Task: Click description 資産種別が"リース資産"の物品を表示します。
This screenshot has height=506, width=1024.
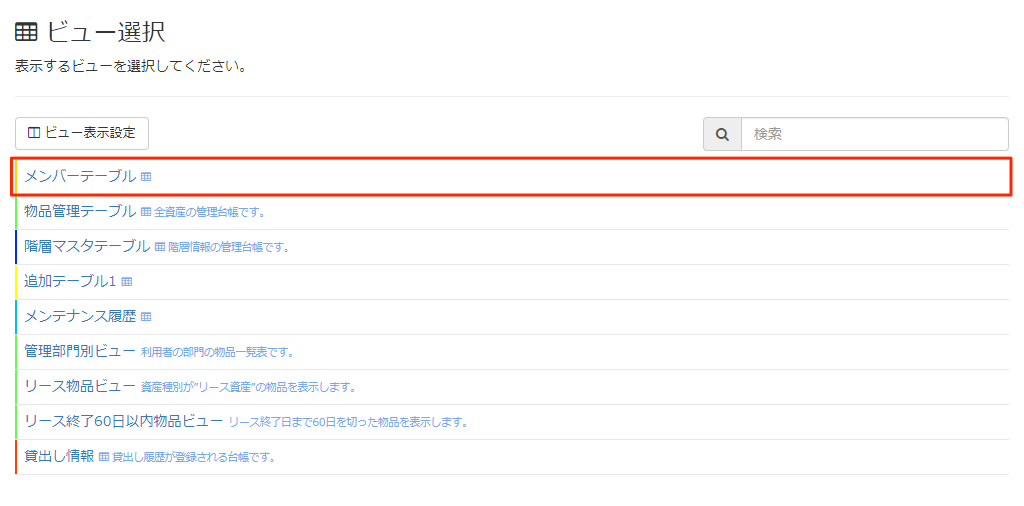Action: (248, 388)
